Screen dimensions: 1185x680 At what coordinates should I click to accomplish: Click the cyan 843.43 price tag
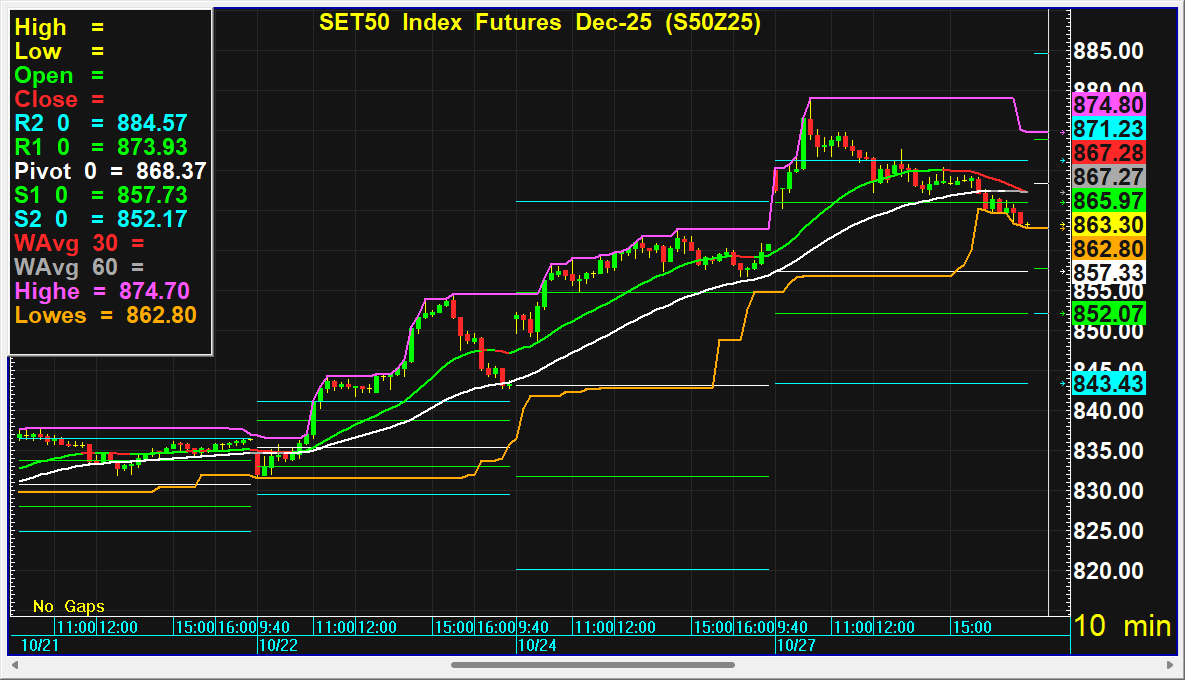pos(1108,384)
